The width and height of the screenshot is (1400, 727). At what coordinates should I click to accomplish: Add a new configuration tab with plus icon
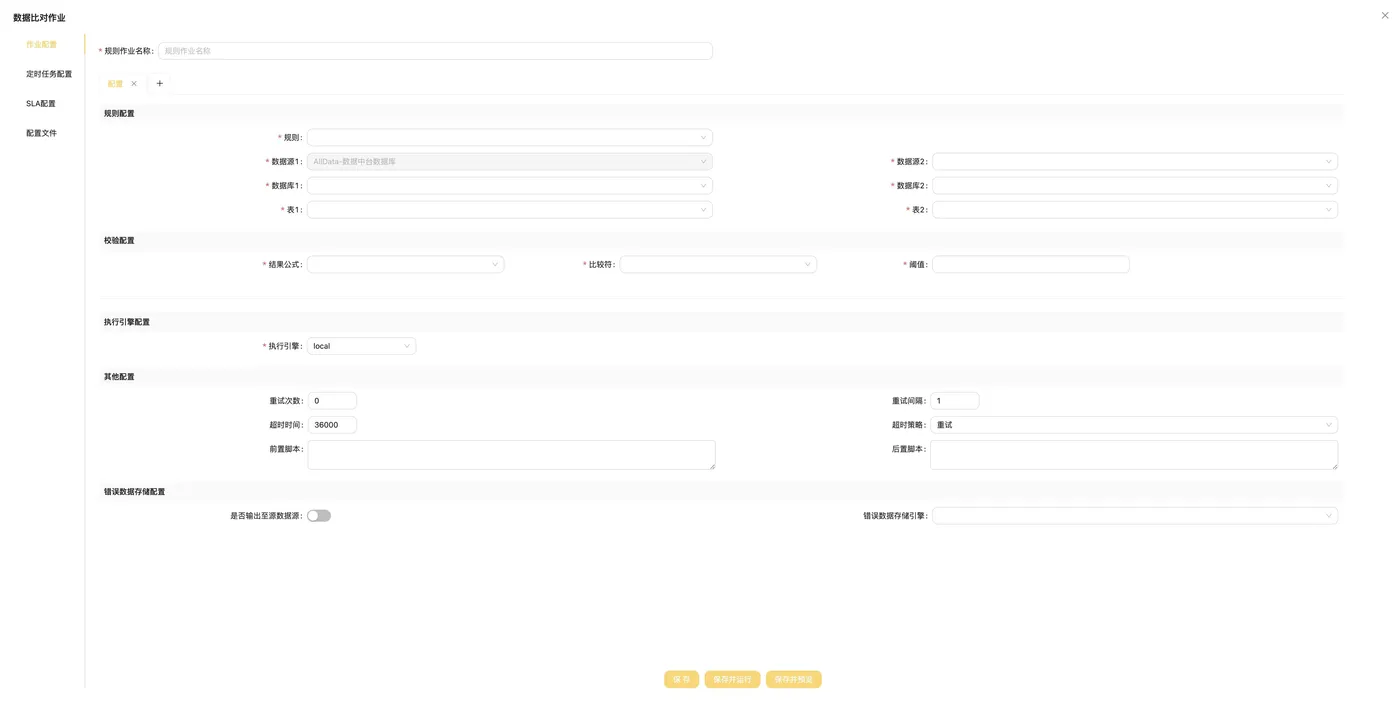point(159,84)
